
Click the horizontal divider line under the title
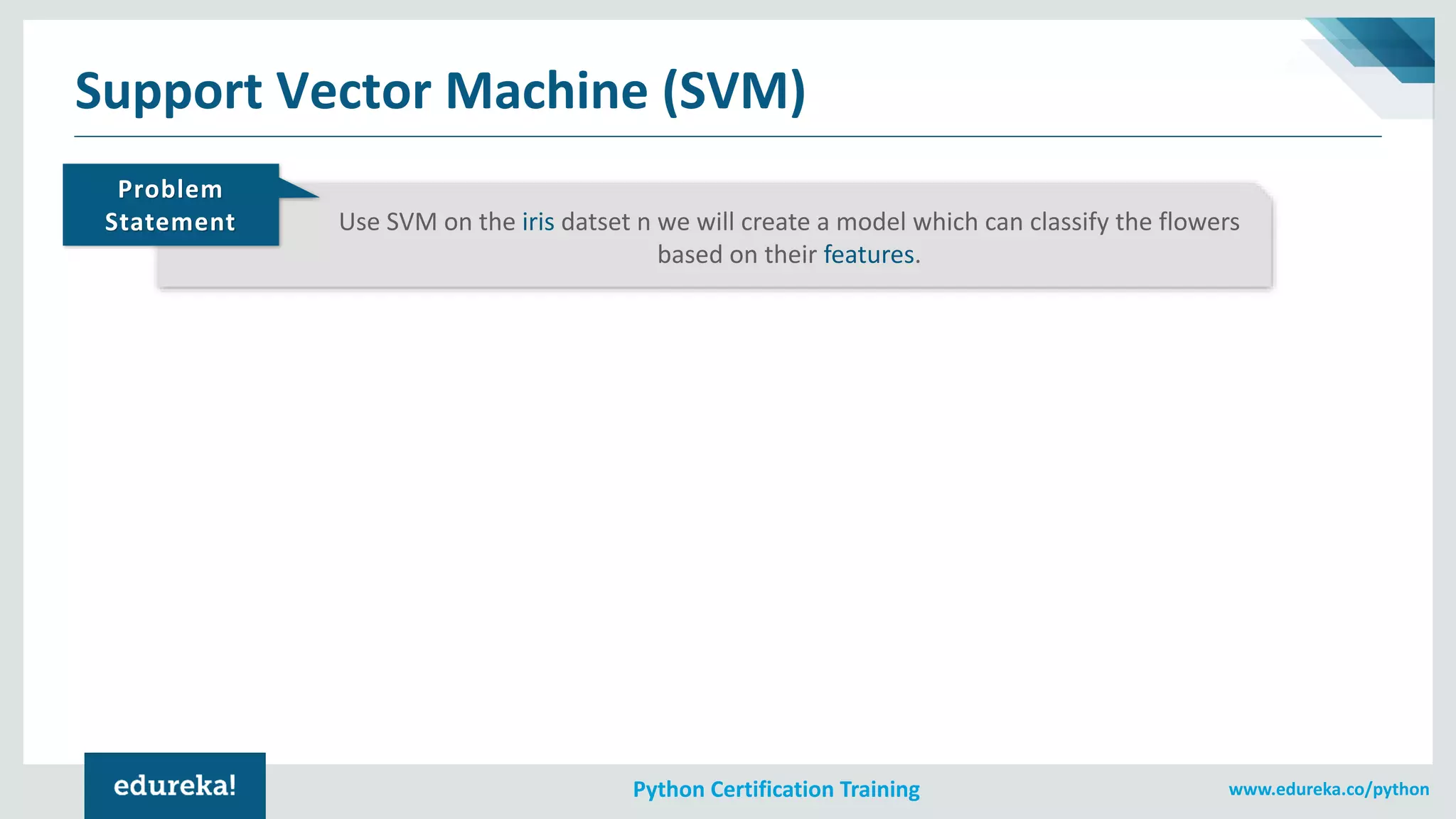point(727,136)
